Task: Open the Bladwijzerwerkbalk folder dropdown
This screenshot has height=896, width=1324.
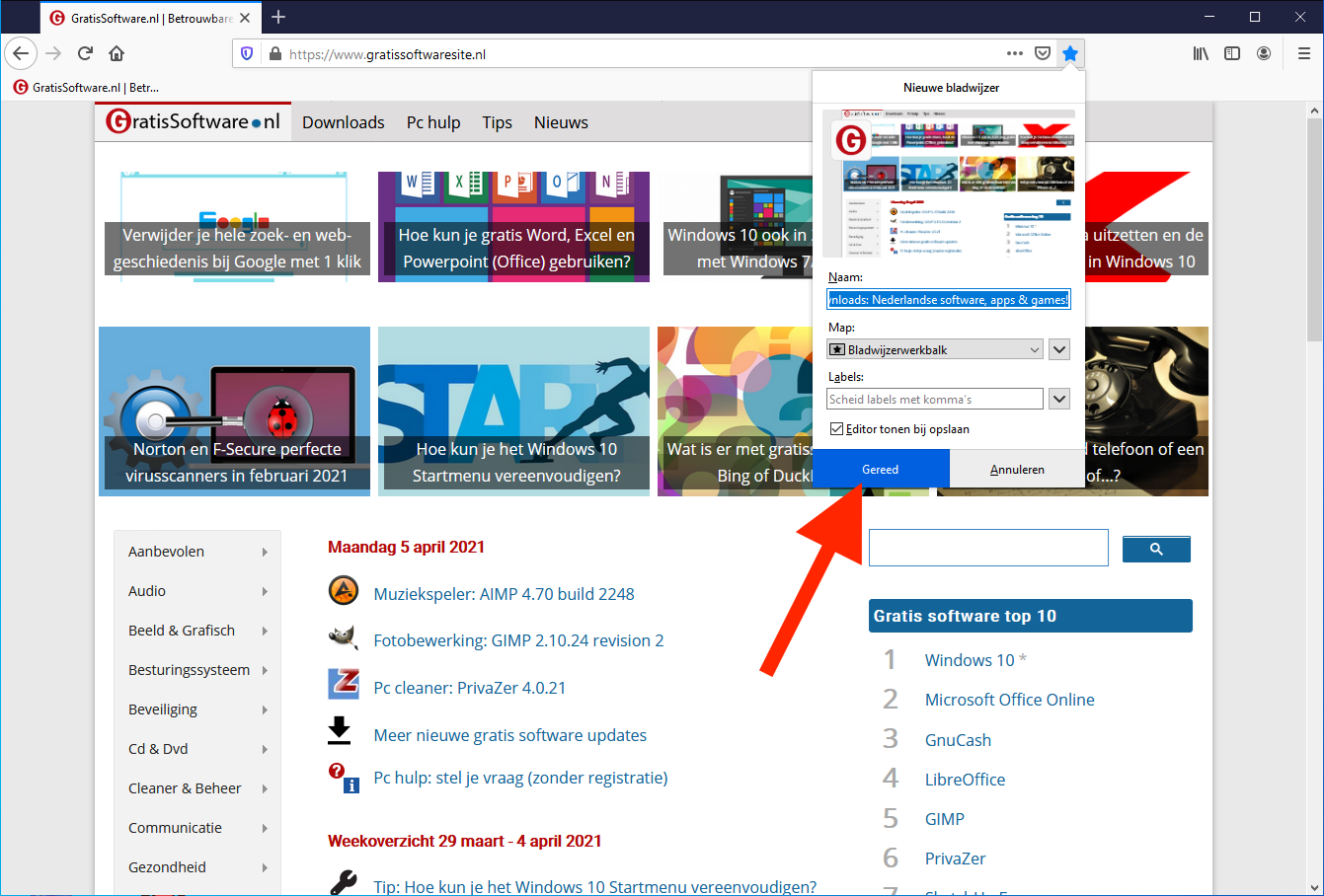Action: (935, 349)
